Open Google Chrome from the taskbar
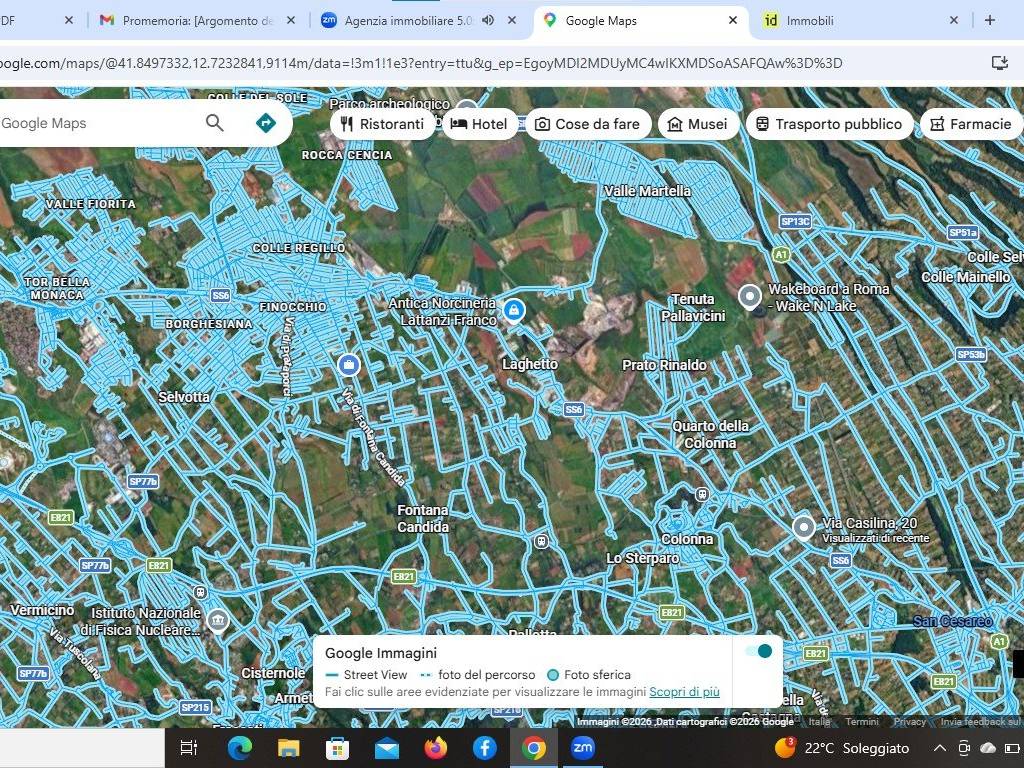 pos(534,748)
